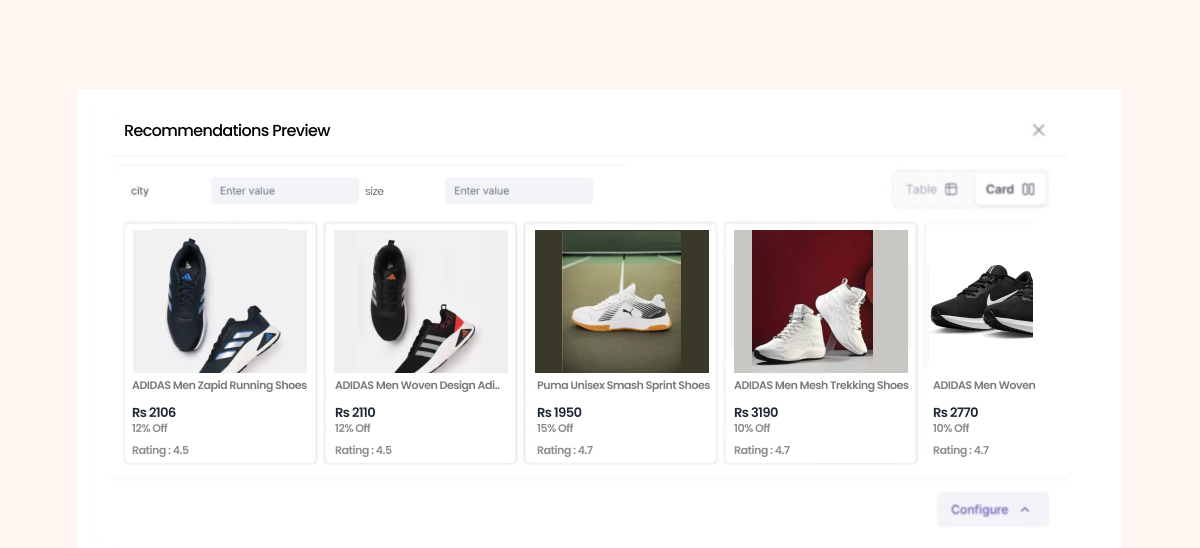Click the Configure button
The height and width of the screenshot is (548, 1200).
point(980,510)
